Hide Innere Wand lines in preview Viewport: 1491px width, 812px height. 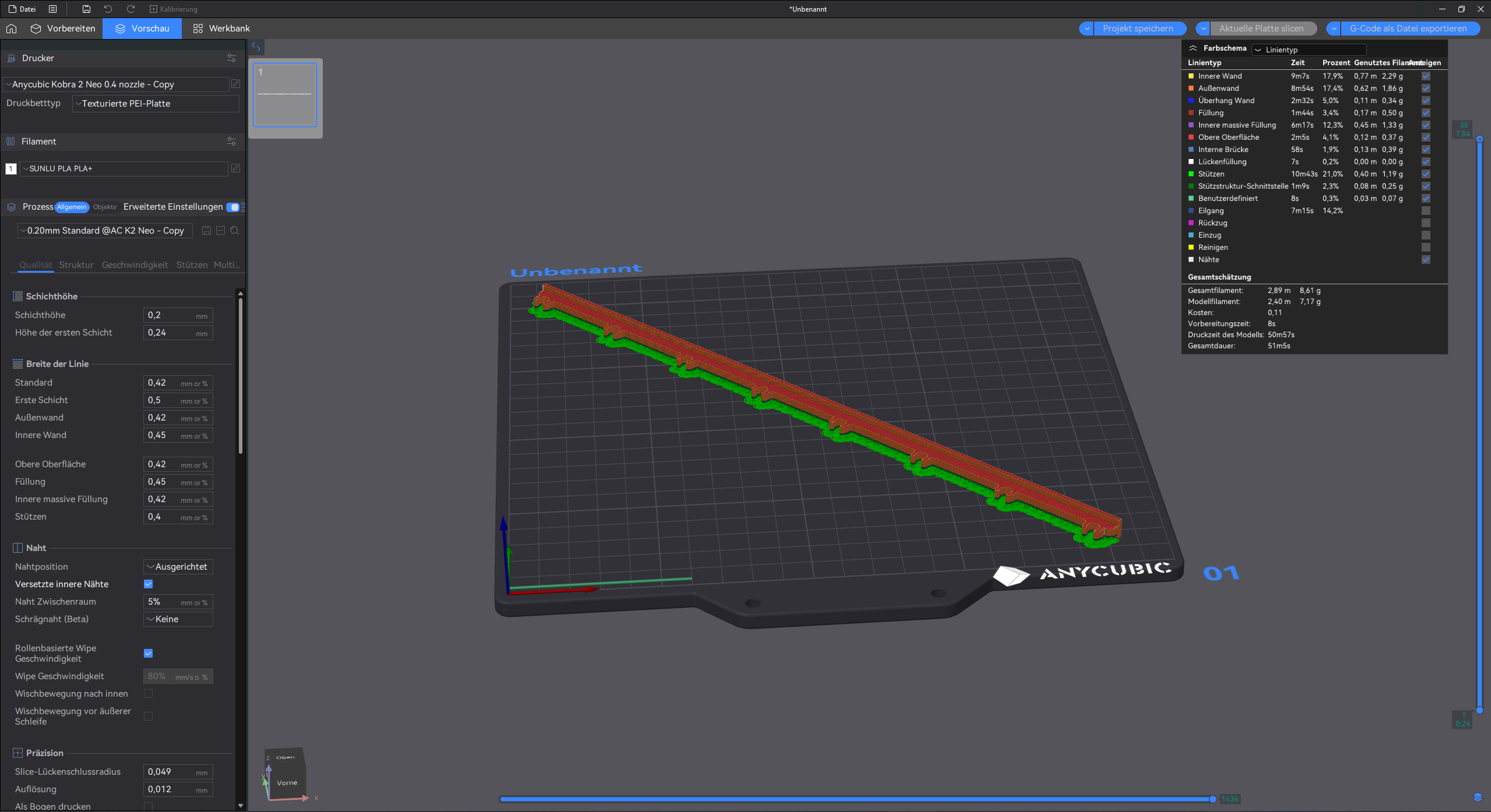(1426, 76)
